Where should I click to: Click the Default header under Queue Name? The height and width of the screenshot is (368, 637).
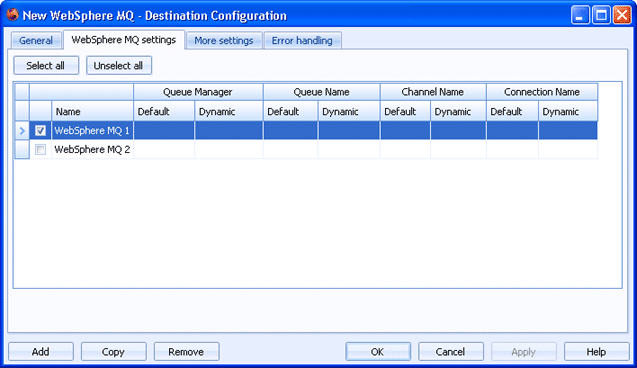tap(290, 111)
